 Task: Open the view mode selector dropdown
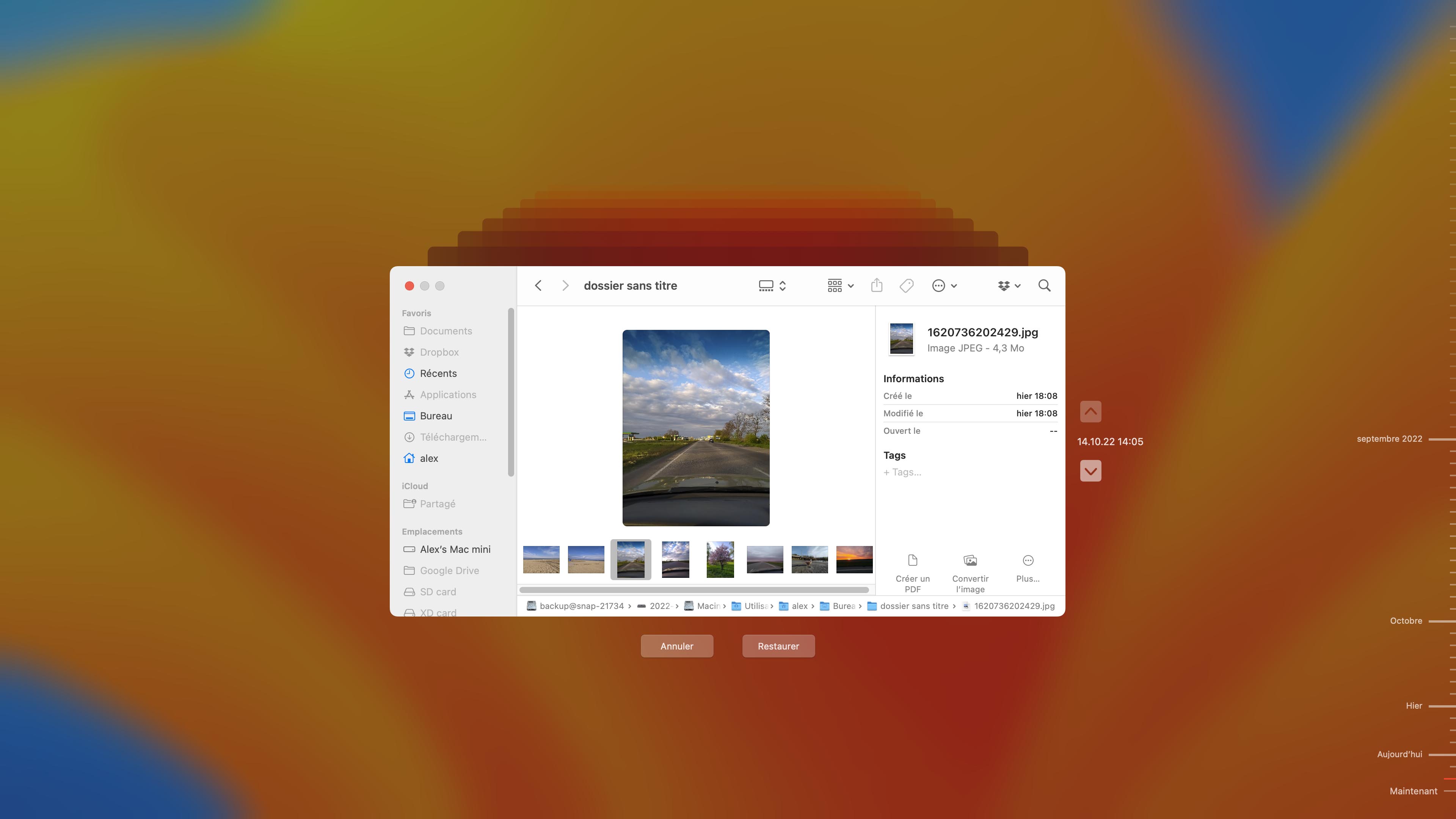pos(772,286)
